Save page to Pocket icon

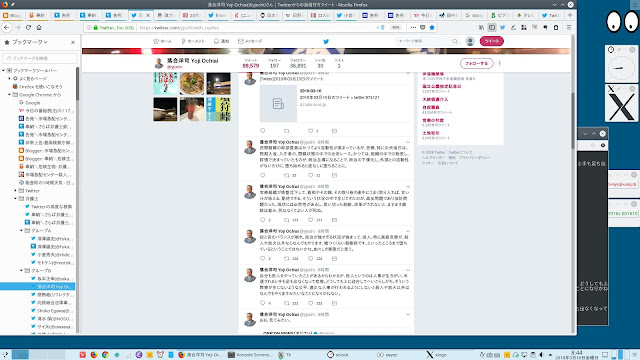[x=422, y=27]
